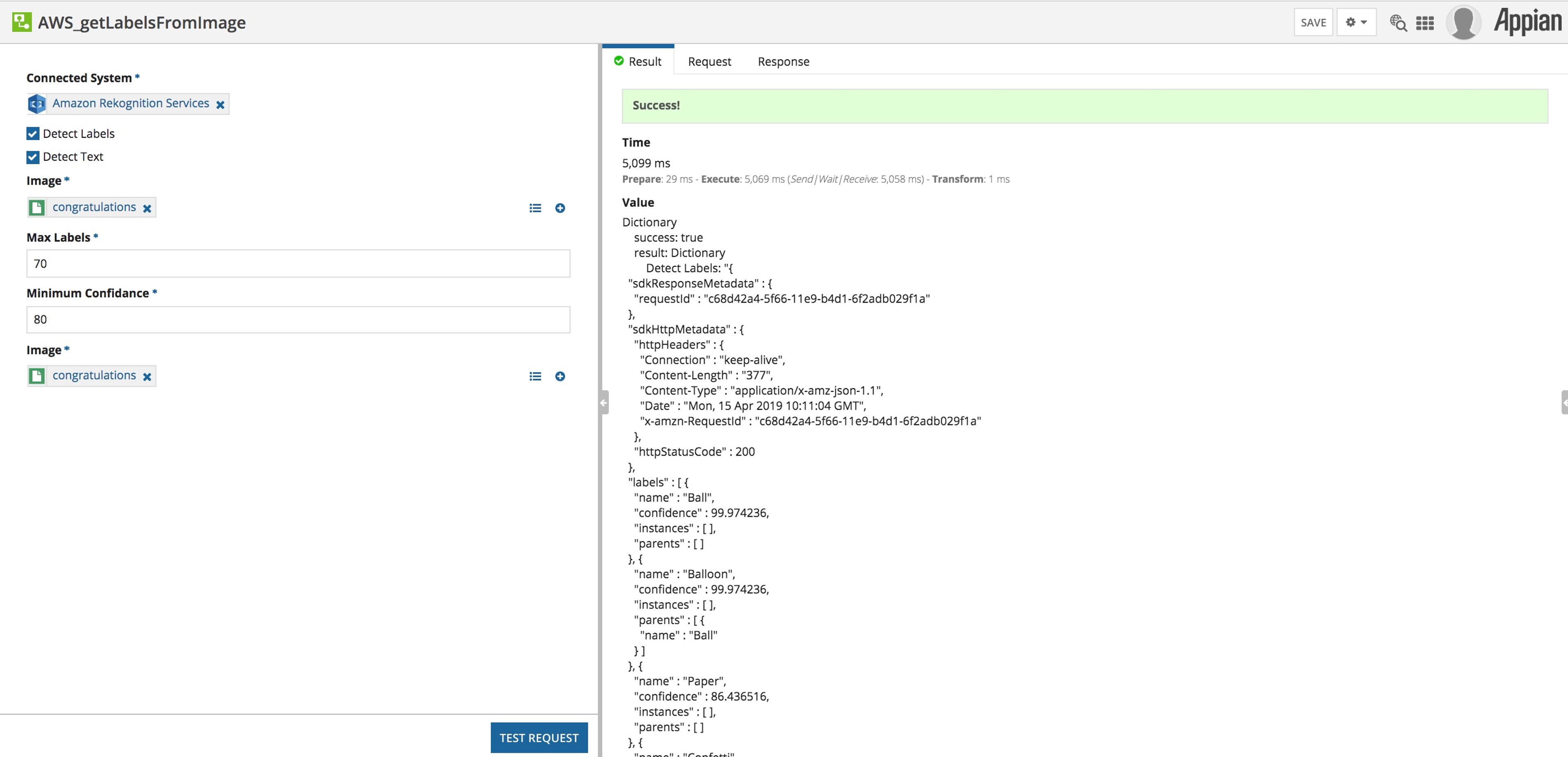
Task: Click the plus icon for the first Image field
Action: 560,208
